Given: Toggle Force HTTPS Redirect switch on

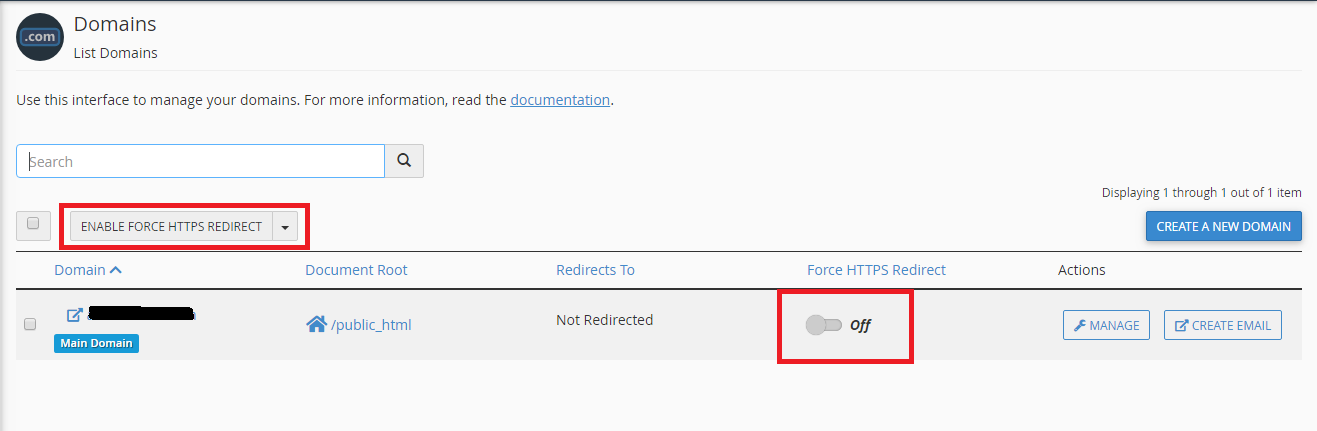Looking at the screenshot, I should click(x=823, y=325).
